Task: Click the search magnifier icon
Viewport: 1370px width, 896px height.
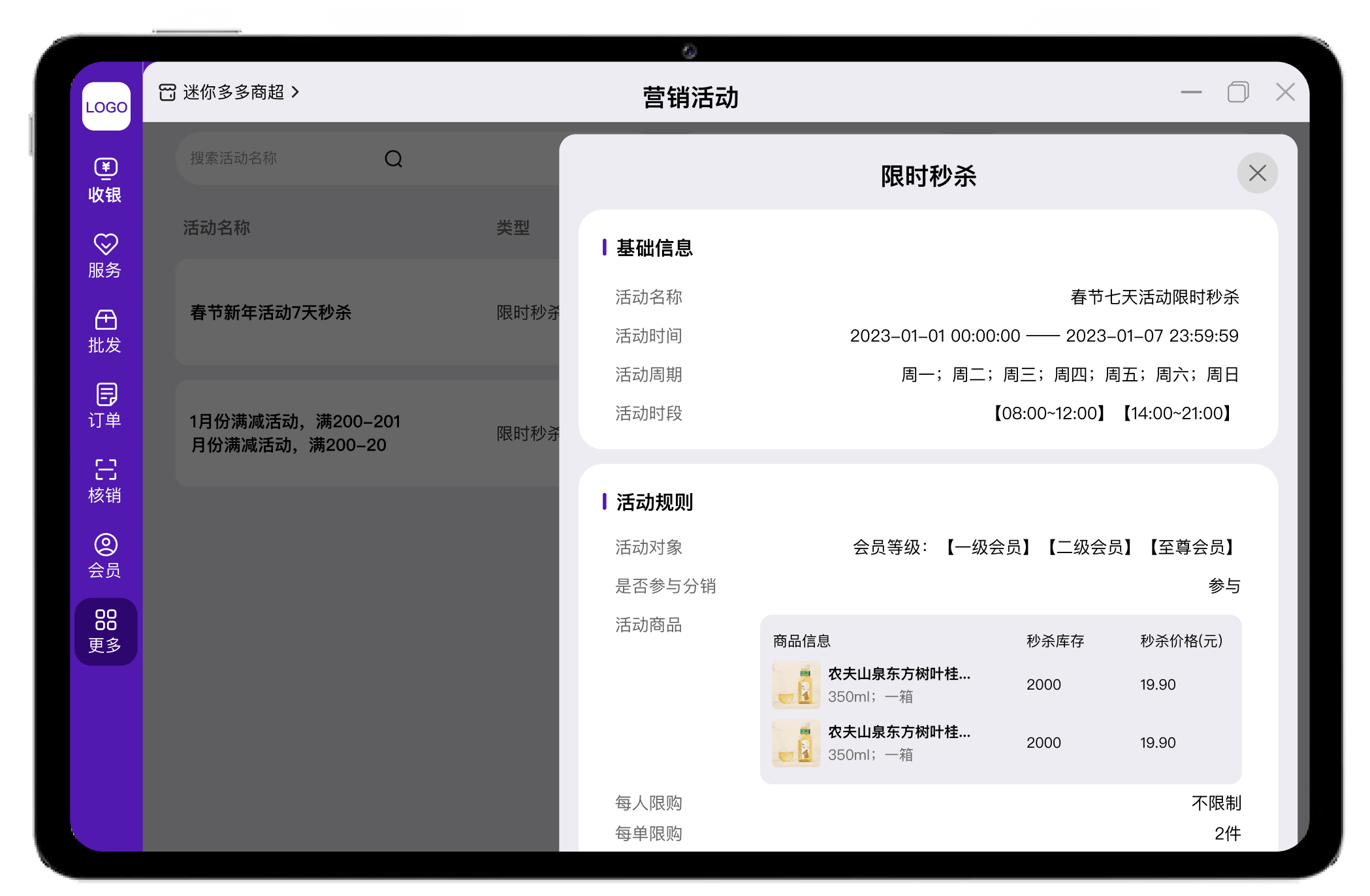Action: (393, 159)
